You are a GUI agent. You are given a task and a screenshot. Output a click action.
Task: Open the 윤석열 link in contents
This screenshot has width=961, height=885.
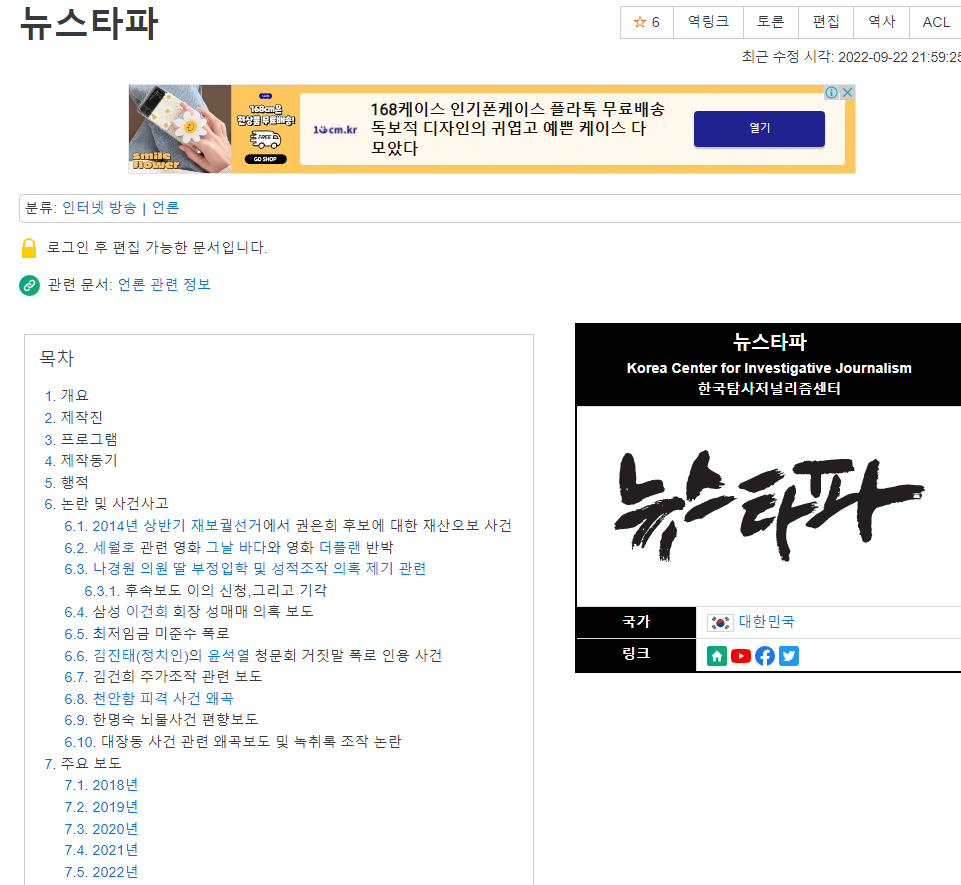click(x=229, y=656)
